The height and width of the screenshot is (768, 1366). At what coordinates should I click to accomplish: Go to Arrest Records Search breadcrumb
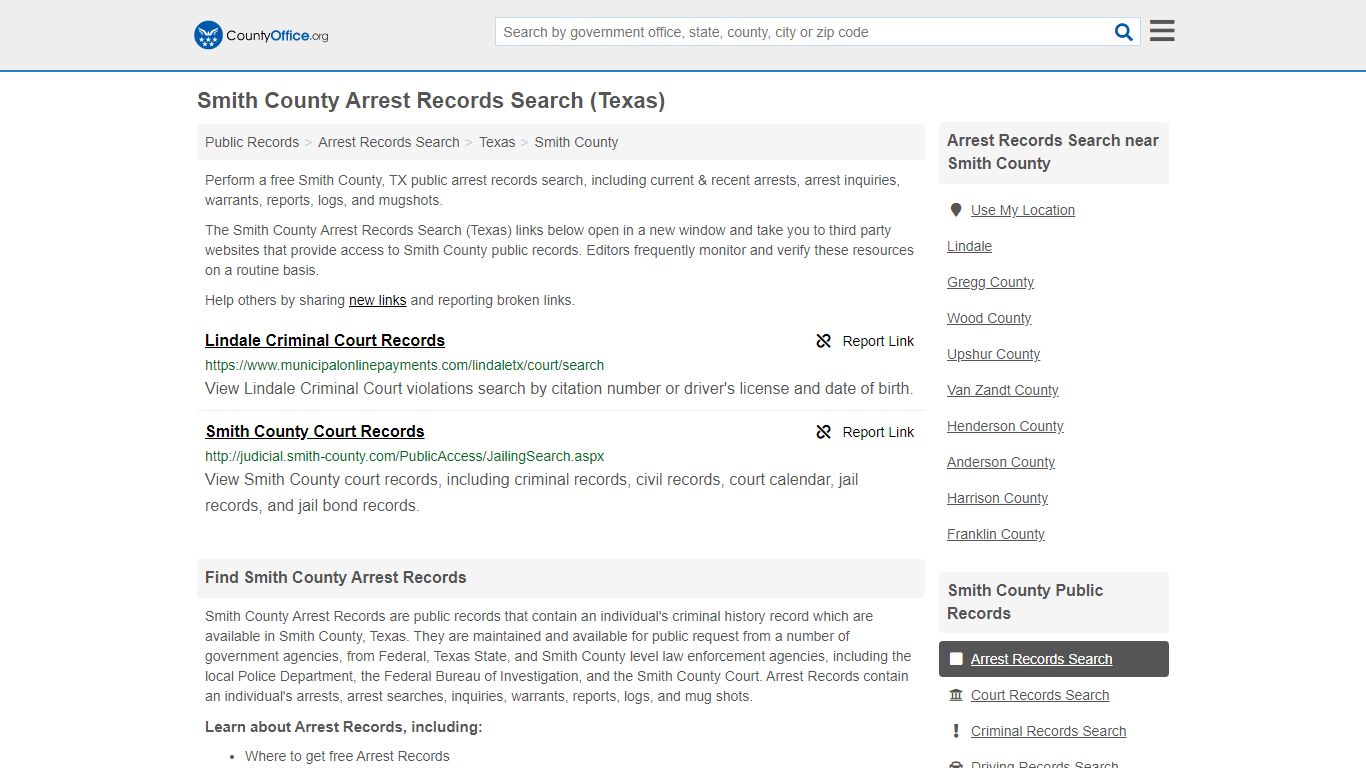click(389, 142)
